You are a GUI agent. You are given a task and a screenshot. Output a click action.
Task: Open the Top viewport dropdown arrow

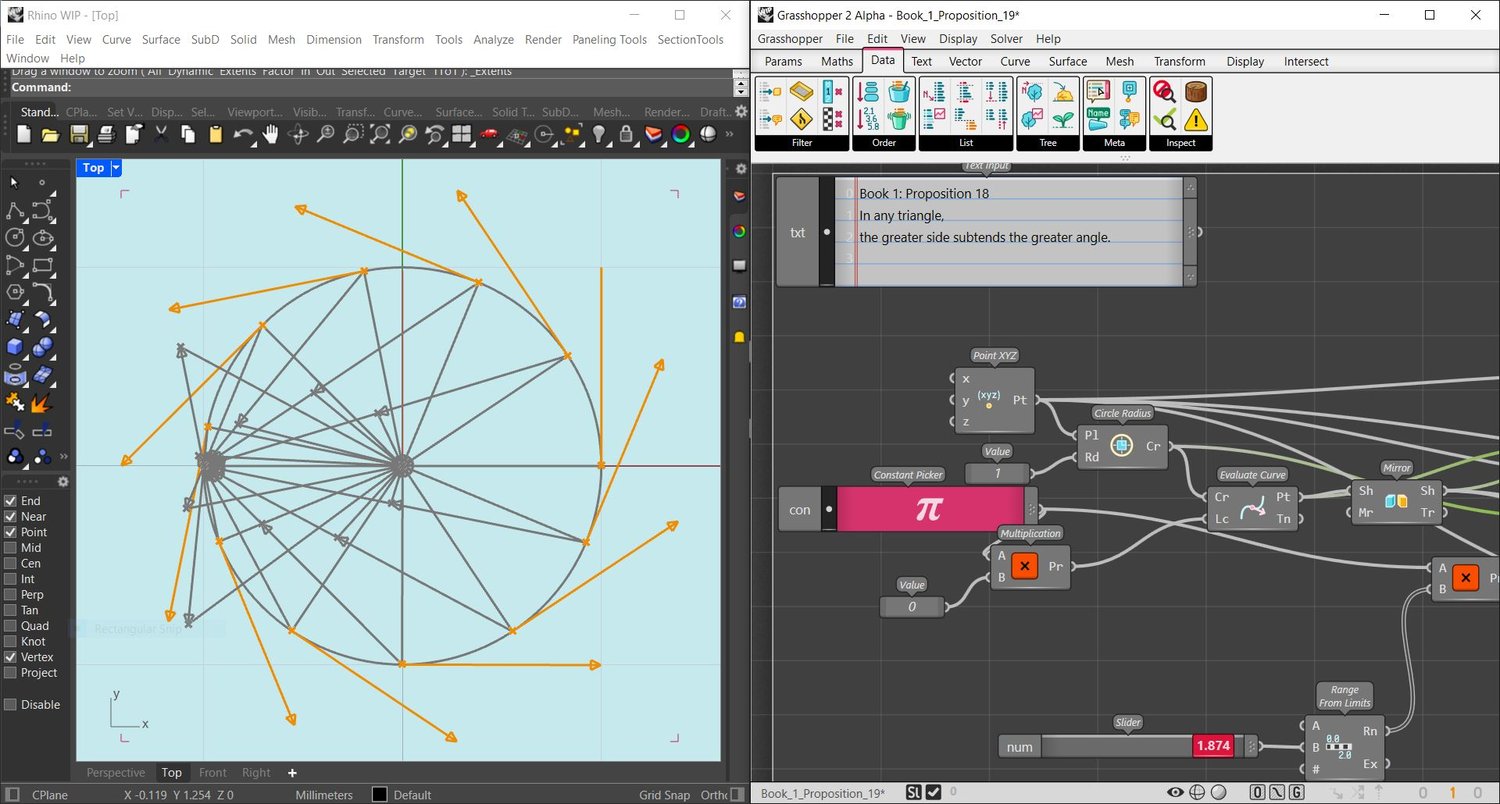116,168
